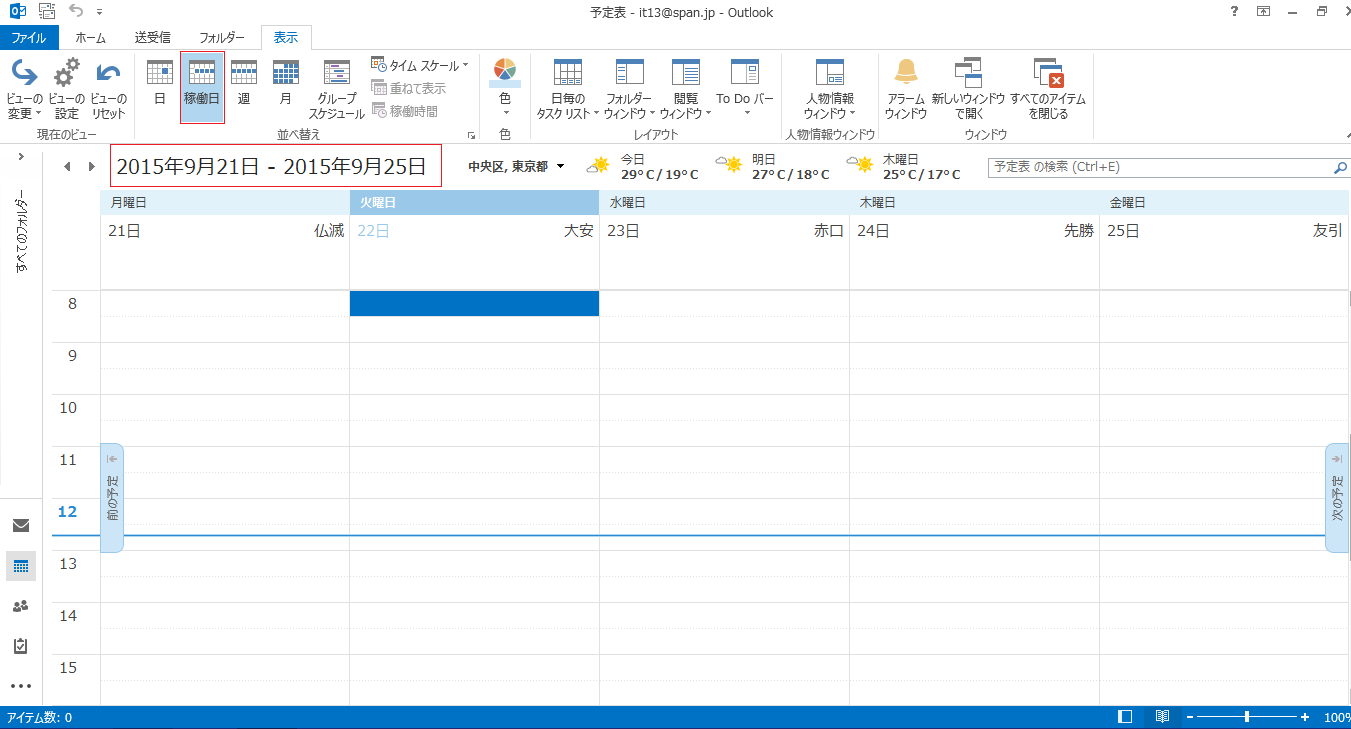
Task: Switch to 週 (Week) calendar view
Action: pyautogui.click(x=244, y=83)
